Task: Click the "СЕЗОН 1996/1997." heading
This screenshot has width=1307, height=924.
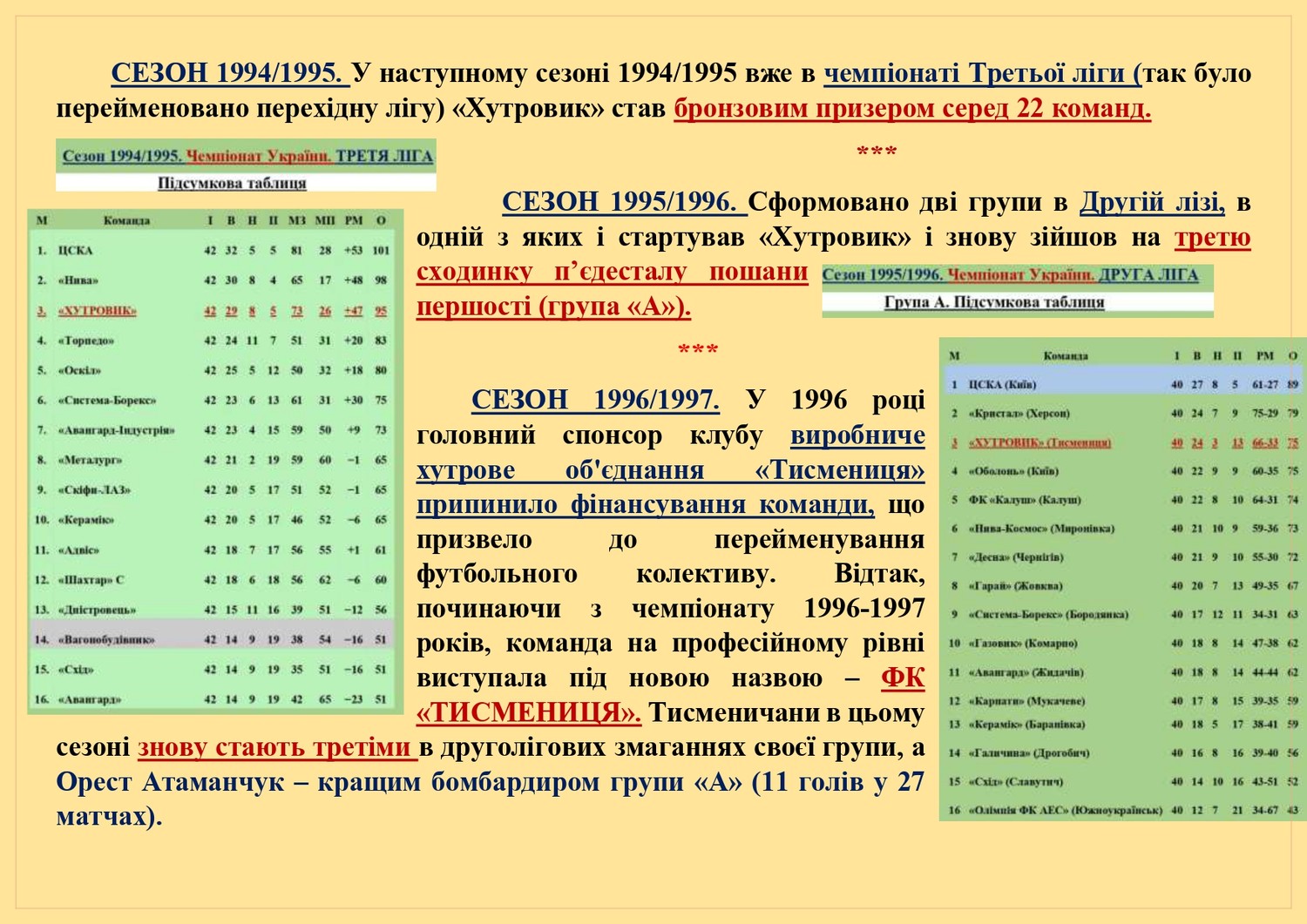Action: point(596,400)
